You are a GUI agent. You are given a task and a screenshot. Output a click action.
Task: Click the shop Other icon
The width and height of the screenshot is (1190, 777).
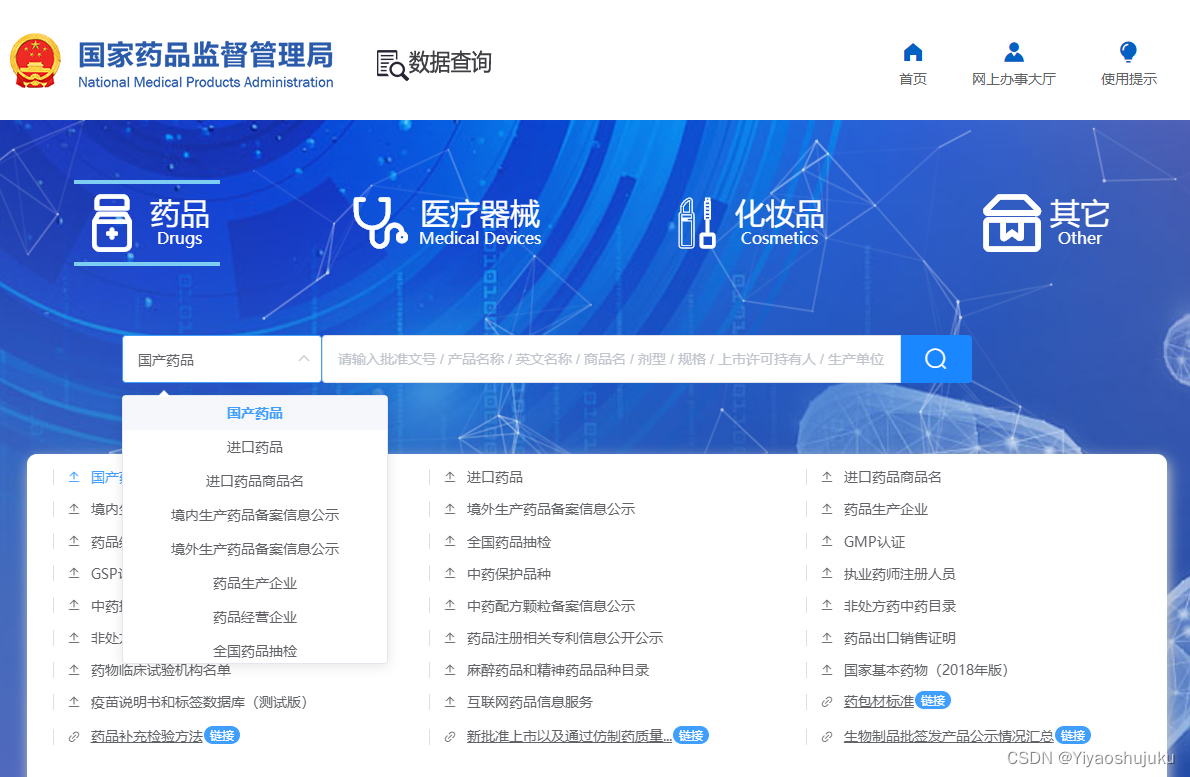coord(1012,223)
